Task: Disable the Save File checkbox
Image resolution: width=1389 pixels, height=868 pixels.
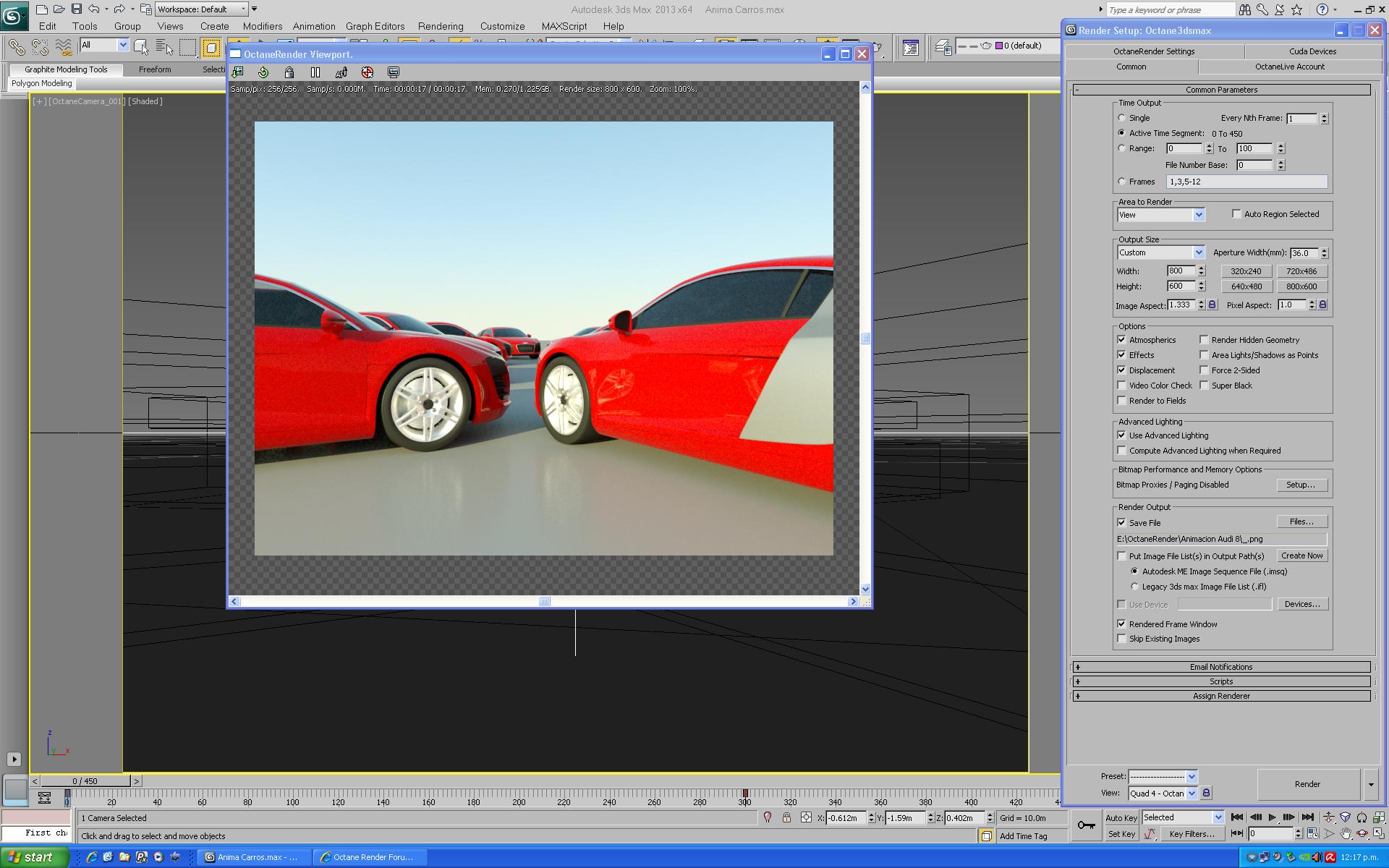Action: 1122,523
